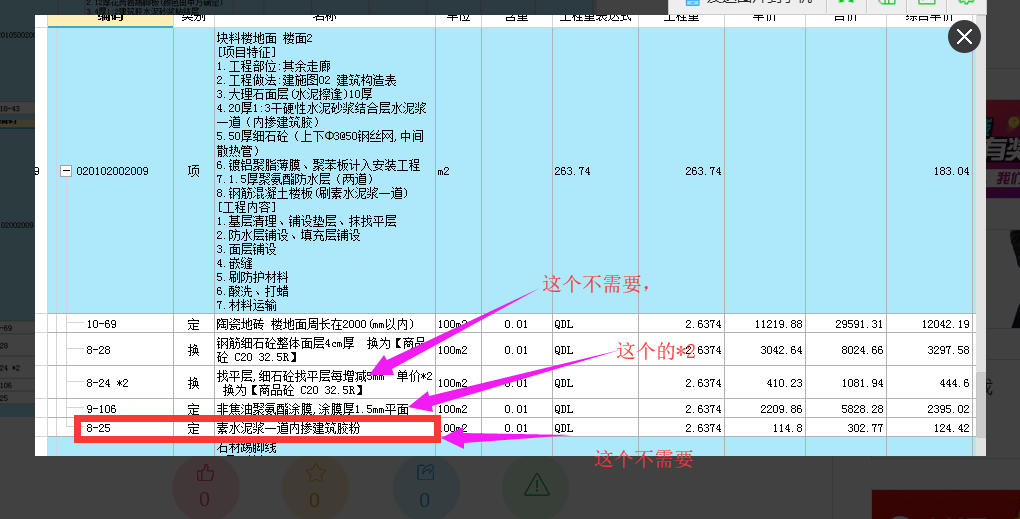Click the 项 type cell of item 020102002009
The width and height of the screenshot is (1020, 519).
(x=193, y=171)
